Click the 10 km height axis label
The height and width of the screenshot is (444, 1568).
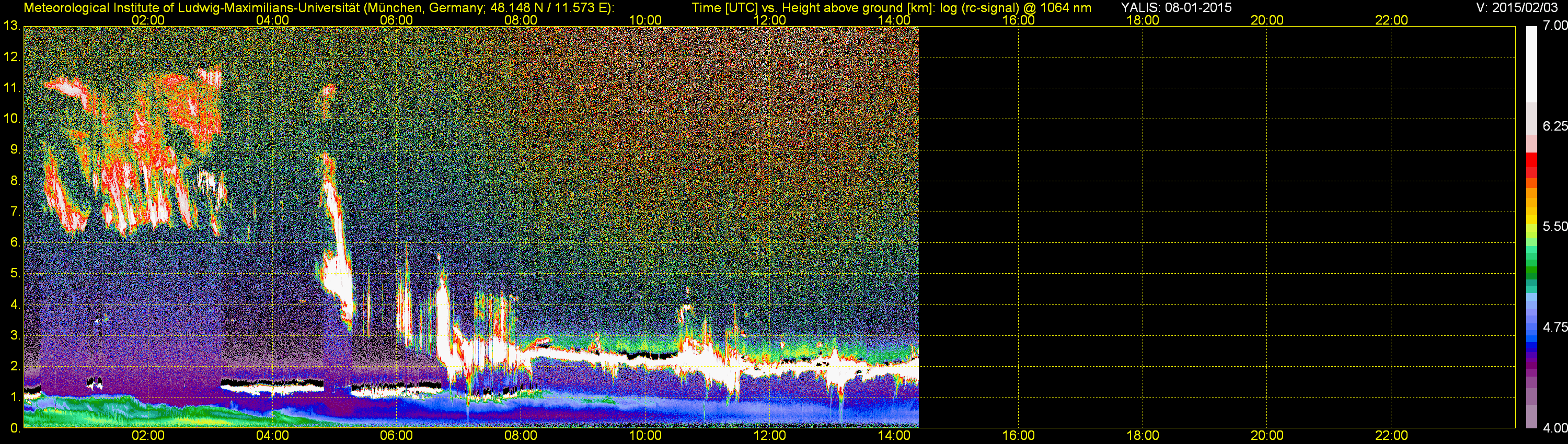[11, 119]
